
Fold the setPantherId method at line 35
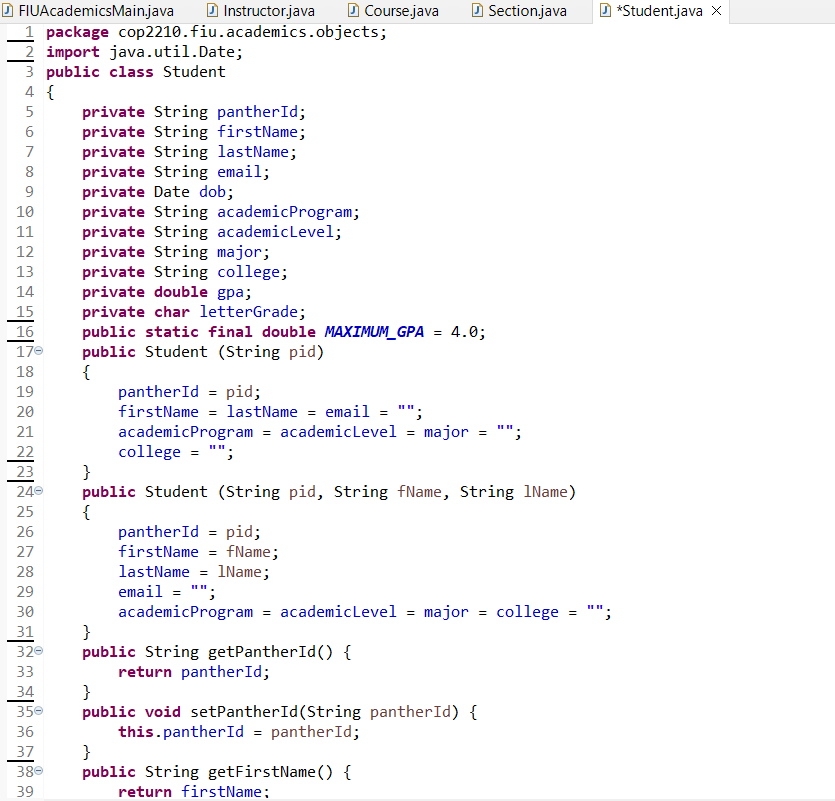(39, 711)
